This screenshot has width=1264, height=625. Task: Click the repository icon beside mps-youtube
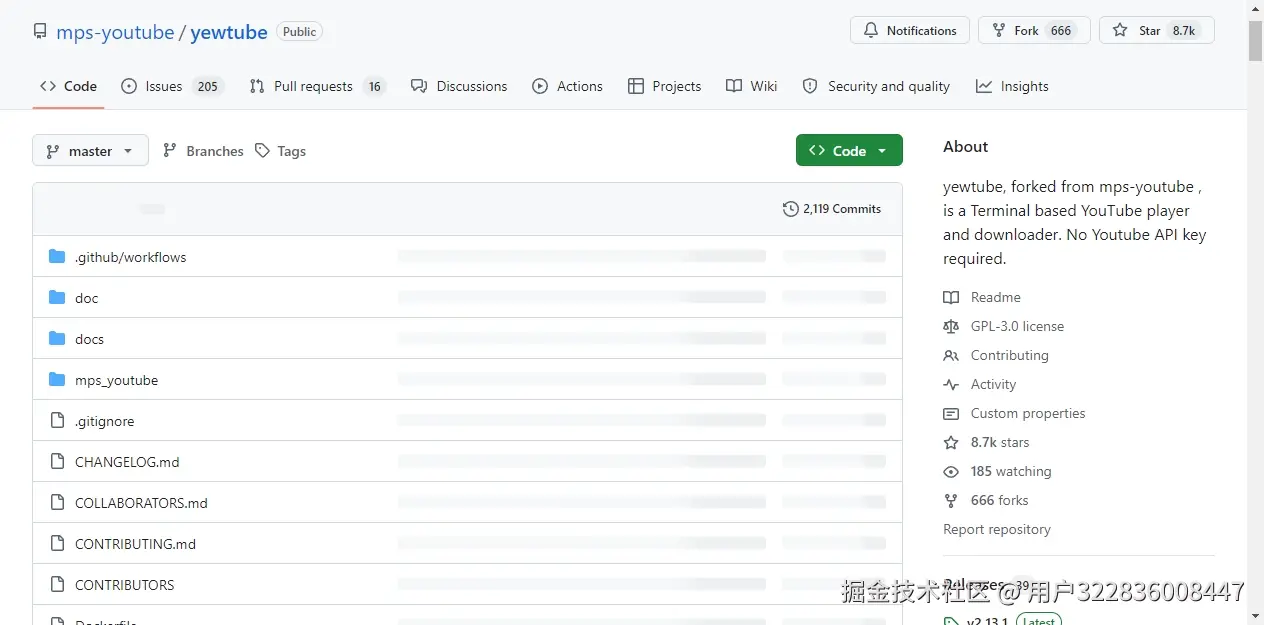click(40, 32)
